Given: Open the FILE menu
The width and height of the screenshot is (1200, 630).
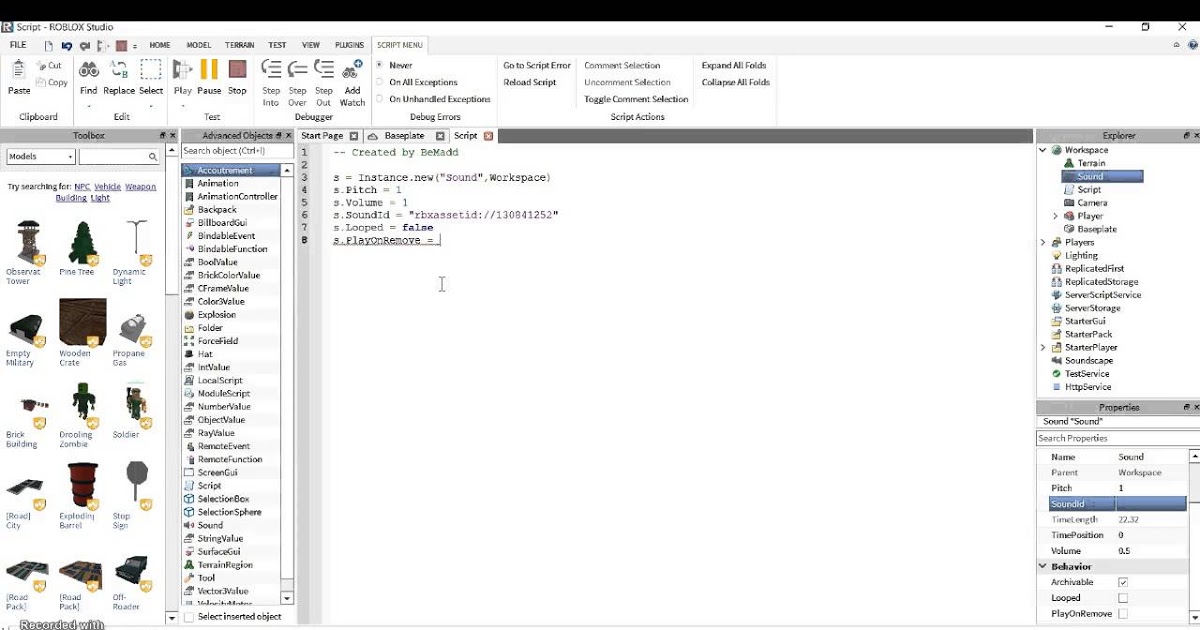Looking at the screenshot, I should point(18,45).
